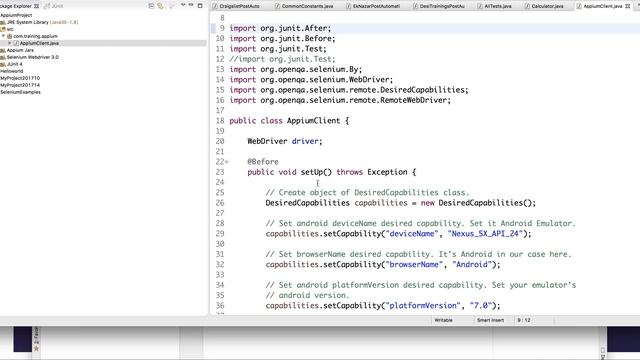This screenshot has width=640, height=360.
Task: Minimize the Package Explorer view
Action: point(191,5)
